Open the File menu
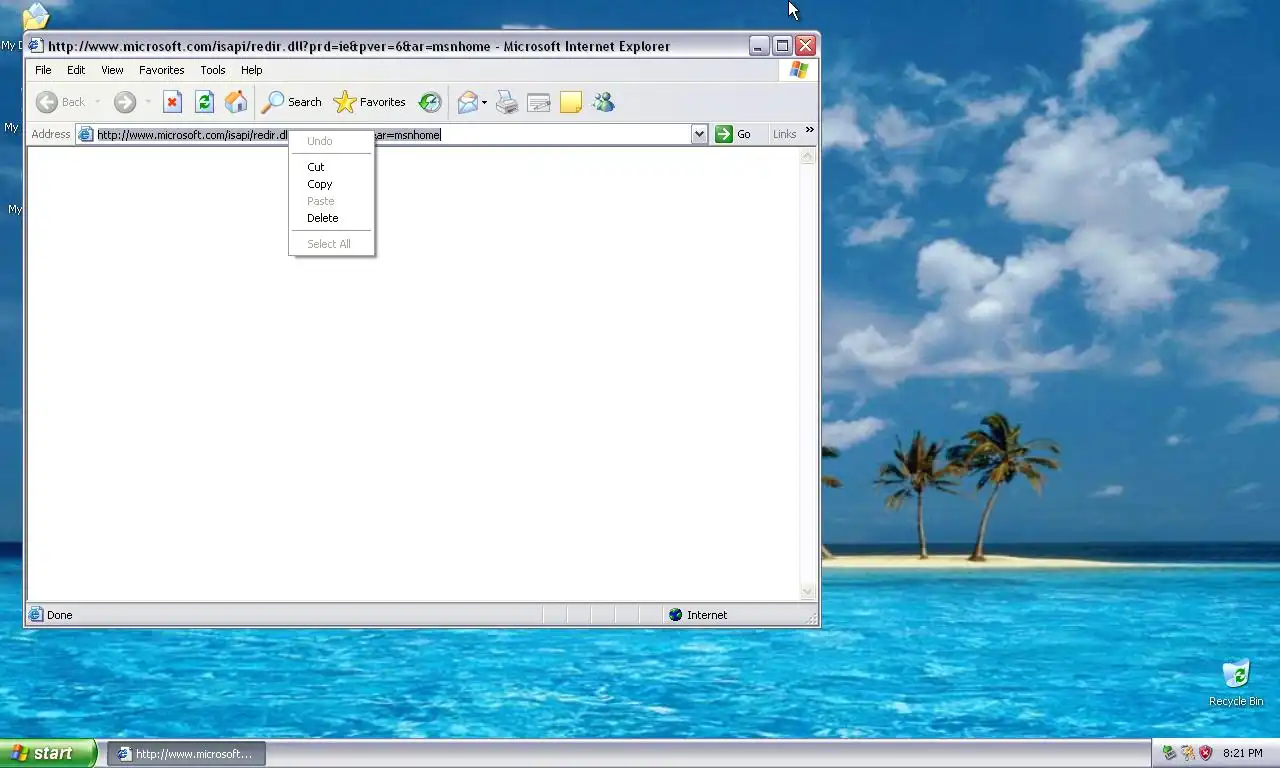Viewport: 1280px width, 768px height. pyautogui.click(x=43, y=70)
